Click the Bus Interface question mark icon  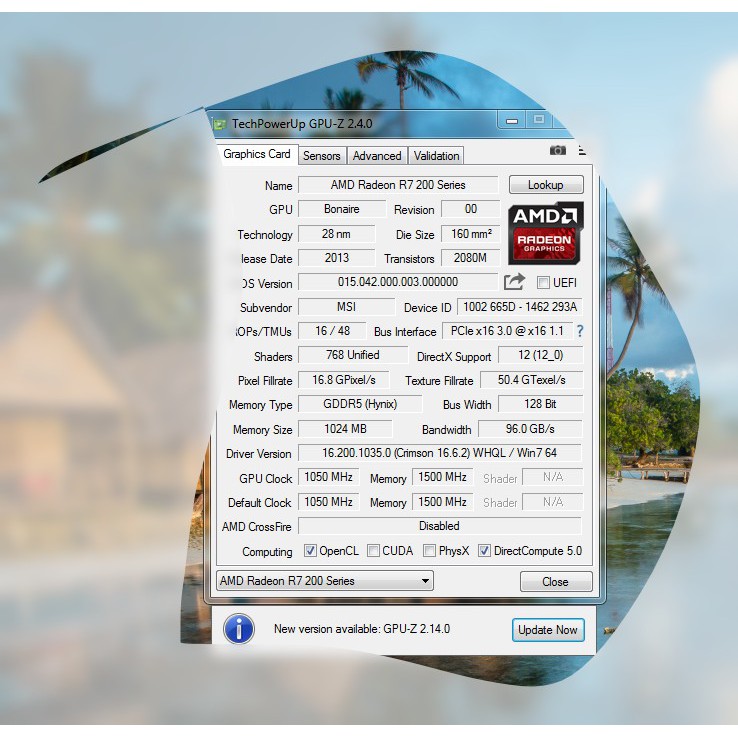coord(579,331)
